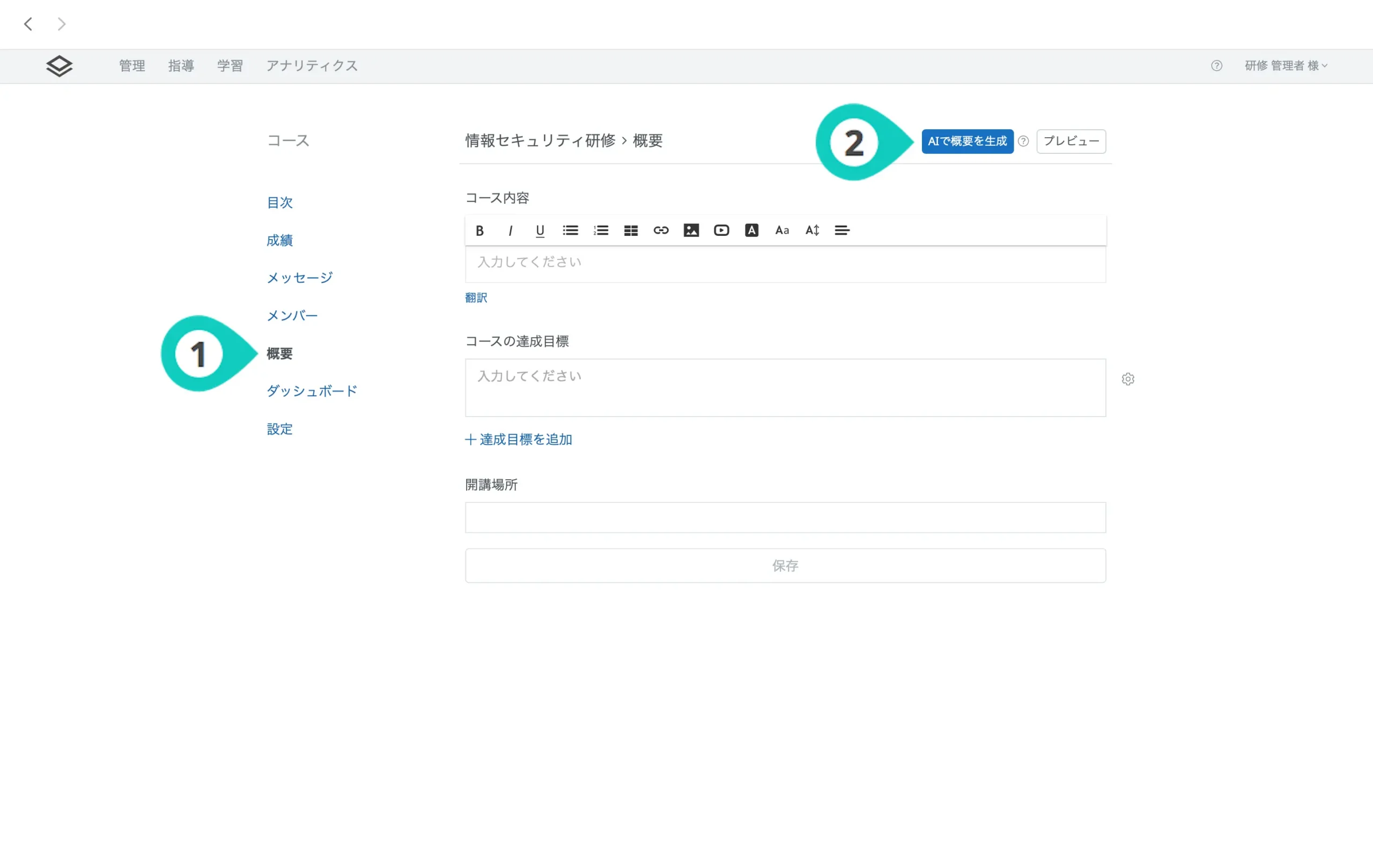Open the text color picker icon
The height and width of the screenshot is (868, 1373).
751,230
